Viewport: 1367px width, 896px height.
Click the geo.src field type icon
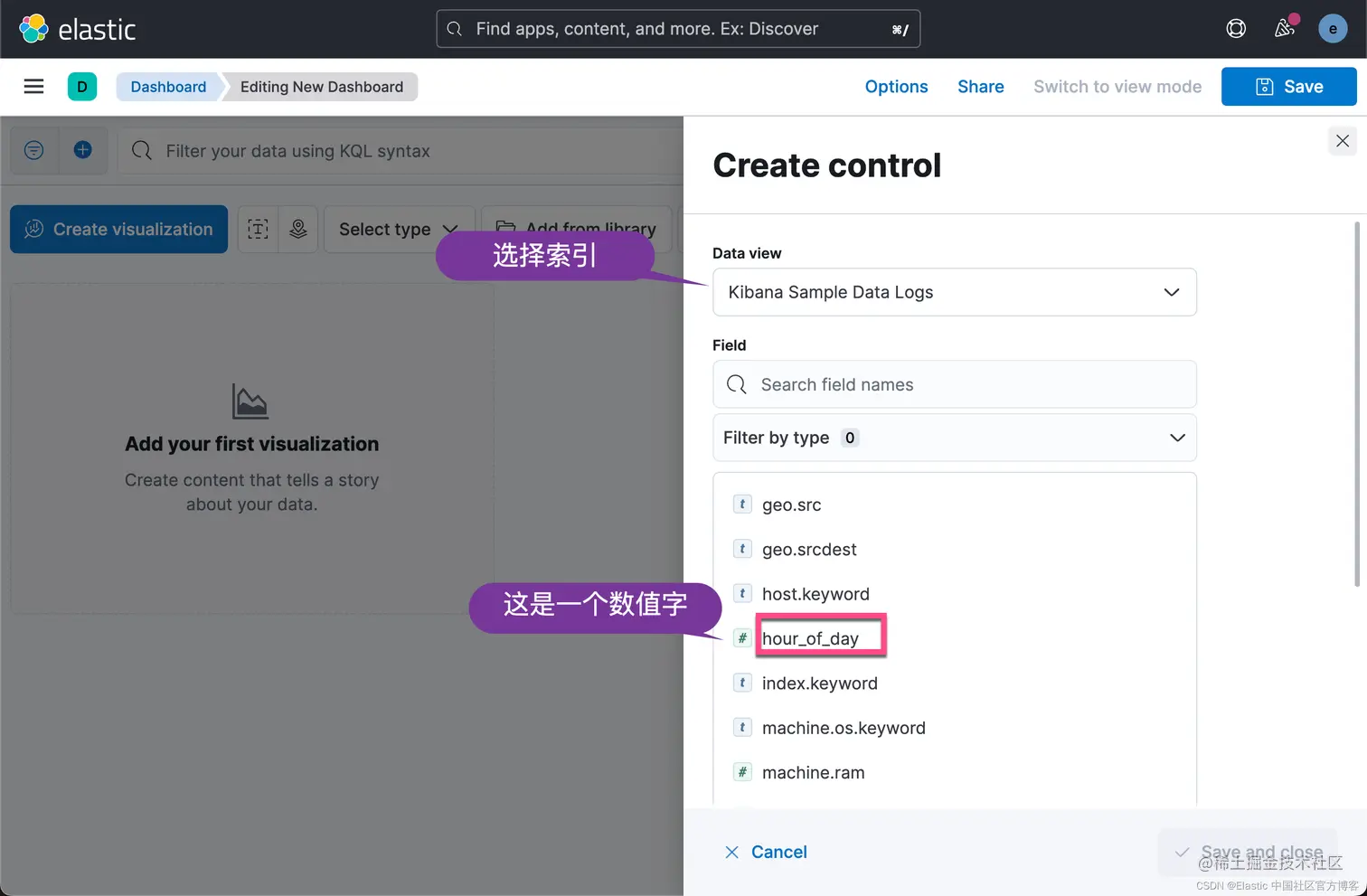click(742, 505)
